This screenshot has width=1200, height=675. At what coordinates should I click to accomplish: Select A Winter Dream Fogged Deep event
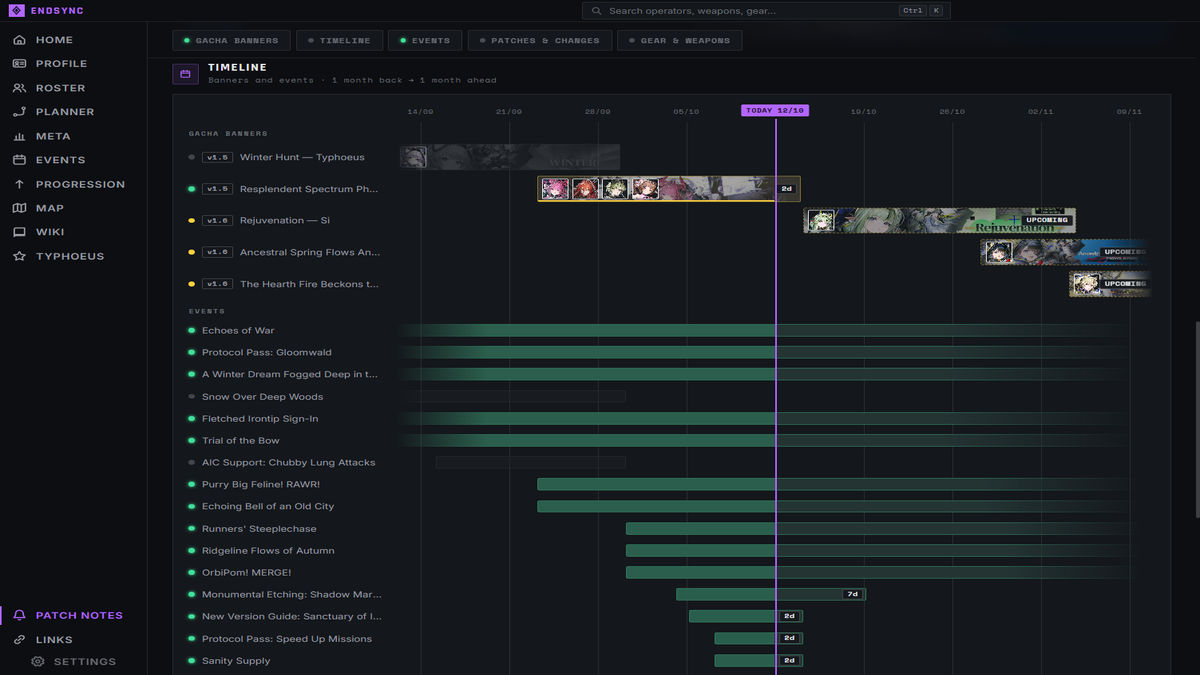click(290, 375)
